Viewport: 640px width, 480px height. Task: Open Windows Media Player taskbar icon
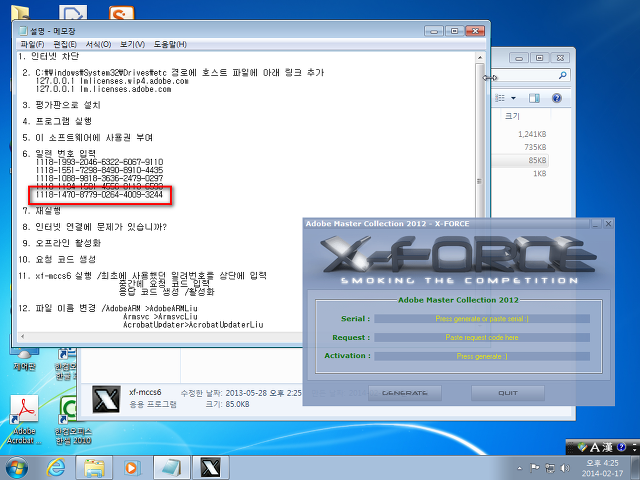click(x=132, y=467)
